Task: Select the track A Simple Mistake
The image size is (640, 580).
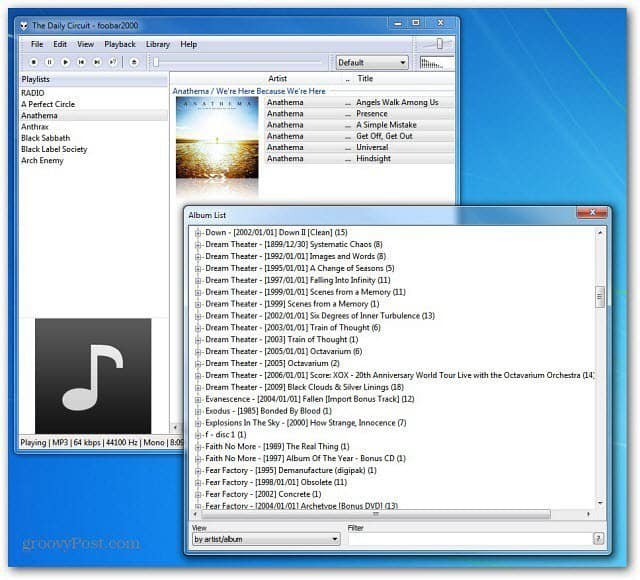Action: coord(359,125)
